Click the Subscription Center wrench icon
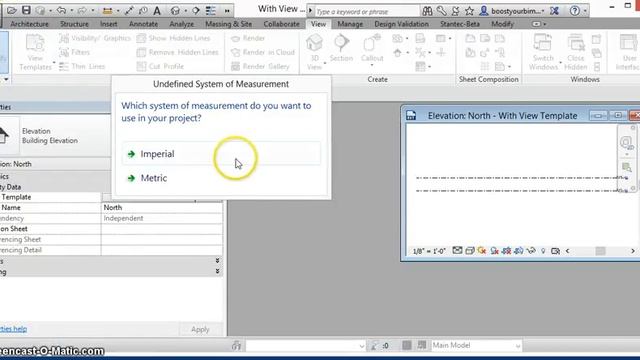The image size is (640, 360). (x=441, y=11)
